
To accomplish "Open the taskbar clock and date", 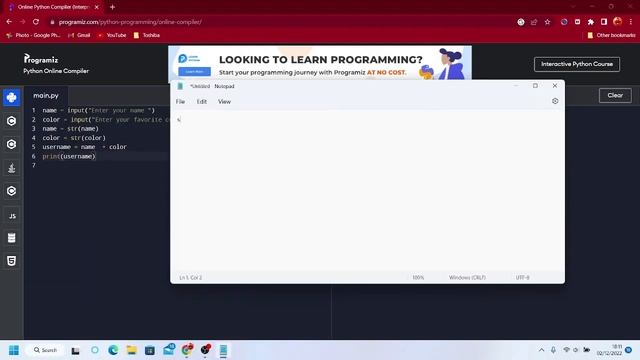I will 609,350.
